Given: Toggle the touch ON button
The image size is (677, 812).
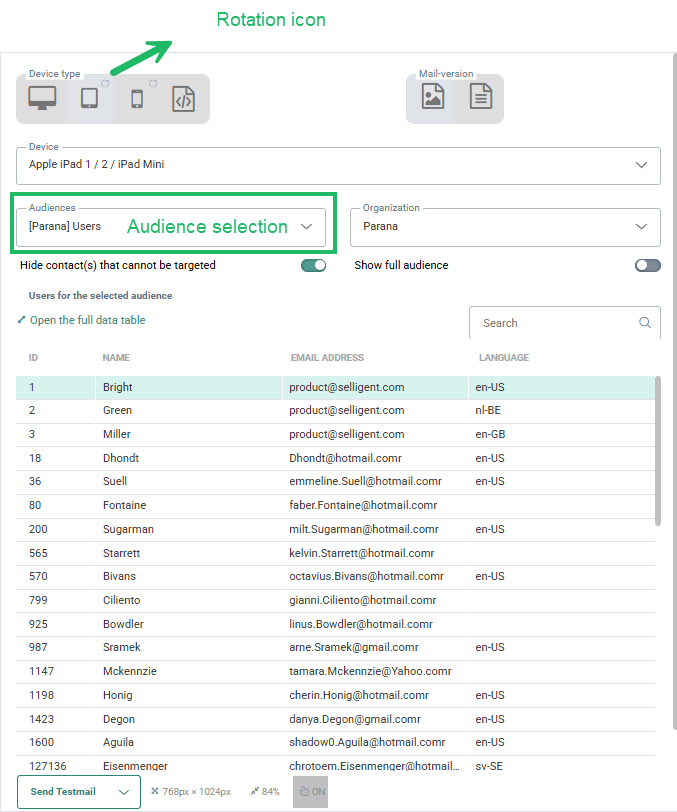Looking at the screenshot, I should pos(311,791).
